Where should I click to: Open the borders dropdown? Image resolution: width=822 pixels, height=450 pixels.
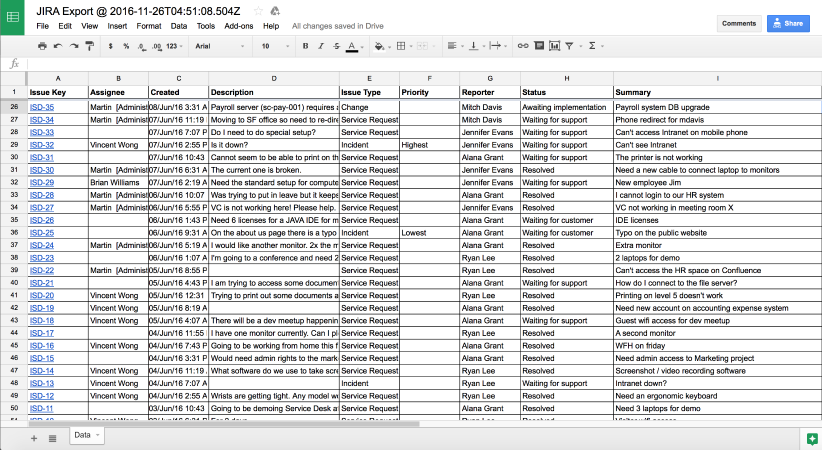pos(403,46)
